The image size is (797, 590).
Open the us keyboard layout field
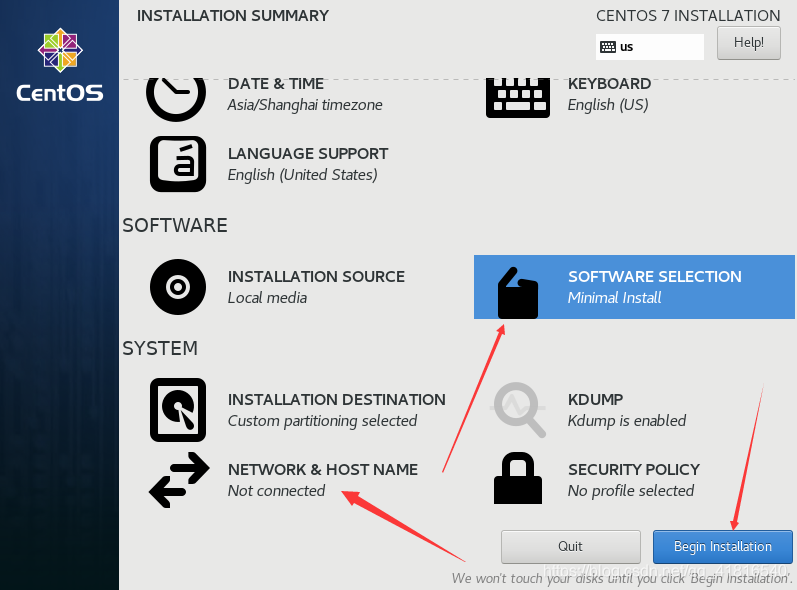[650, 47]
